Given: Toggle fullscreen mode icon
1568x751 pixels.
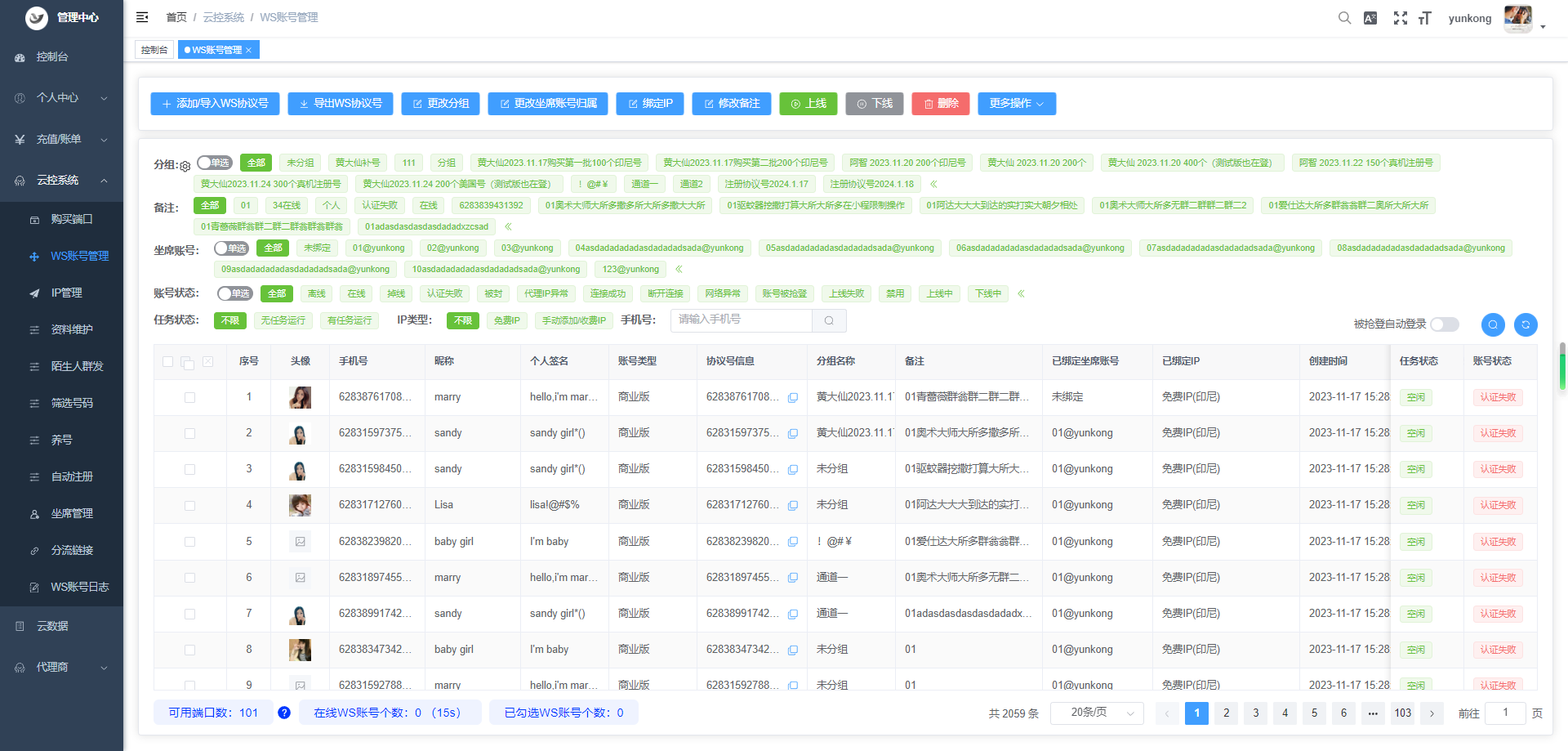Looking at the screenshot, I should (x=1400, y=18).
